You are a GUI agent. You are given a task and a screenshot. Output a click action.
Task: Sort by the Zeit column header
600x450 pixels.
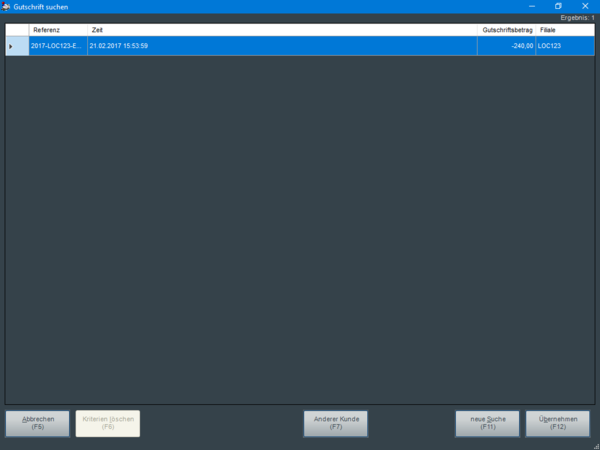click(282, 30)
